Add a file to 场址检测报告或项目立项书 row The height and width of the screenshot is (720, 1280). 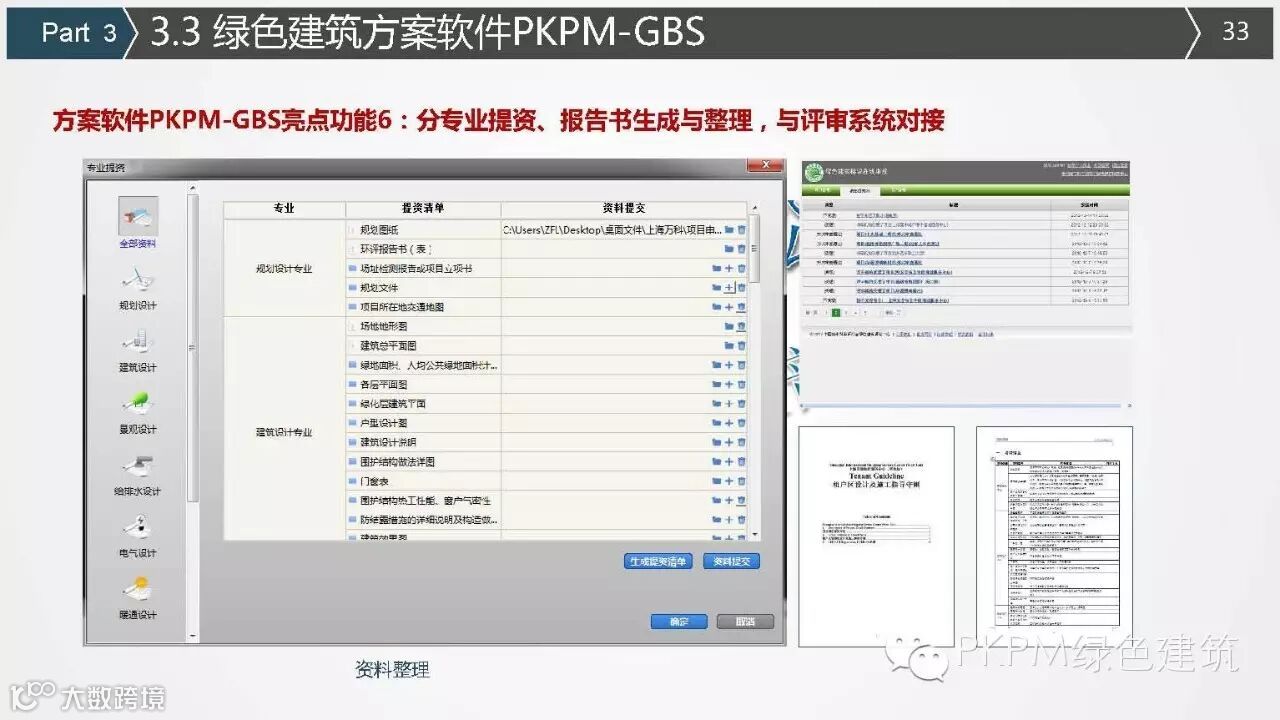pyautogui.click(x=729, y=268)
